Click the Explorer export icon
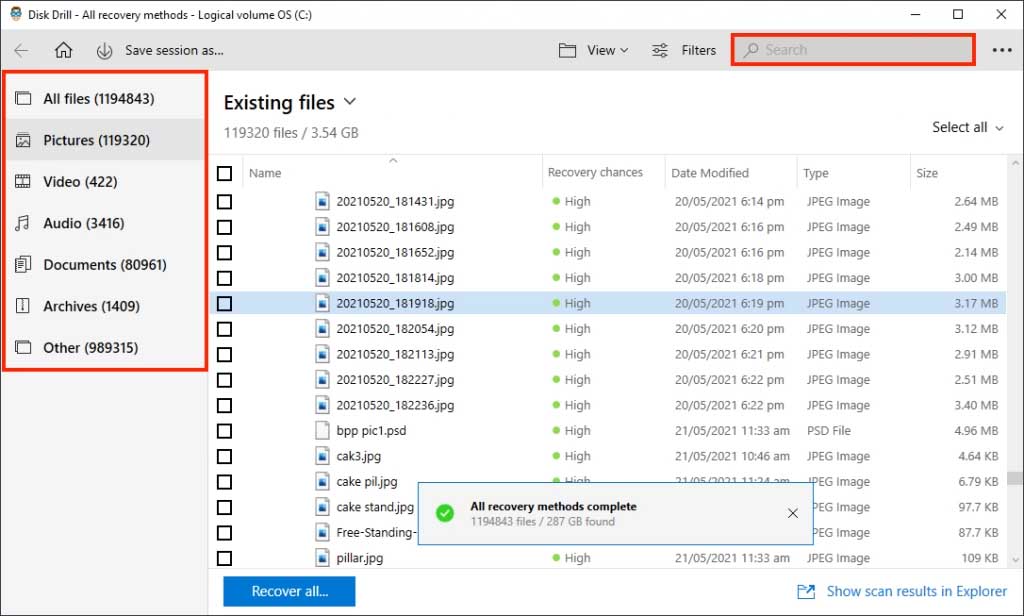 pos(806,592)
